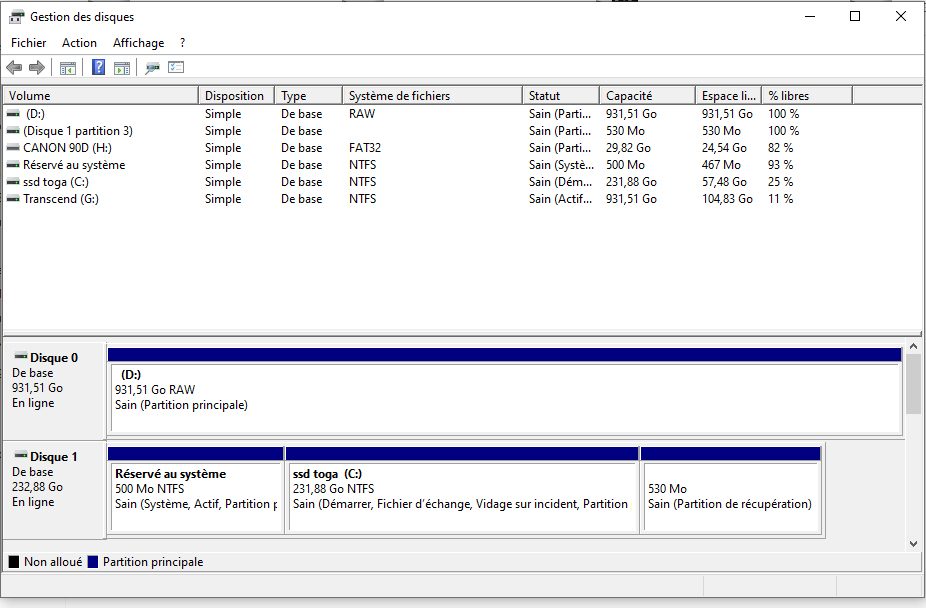The height and width of the screenshot is (608, 926).
Task: Click the 93 % free percentage cell
Action: 781,165
